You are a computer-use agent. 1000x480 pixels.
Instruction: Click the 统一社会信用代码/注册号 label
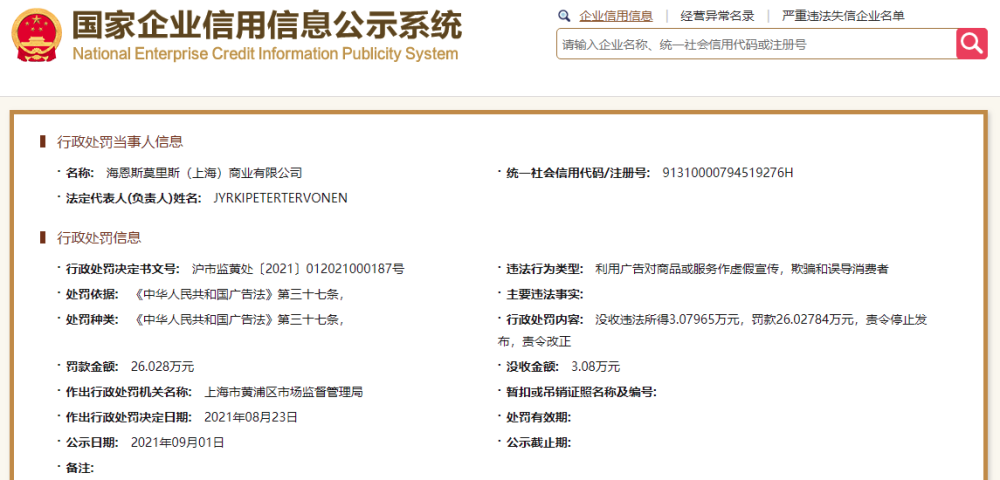(x=578, y=173)
